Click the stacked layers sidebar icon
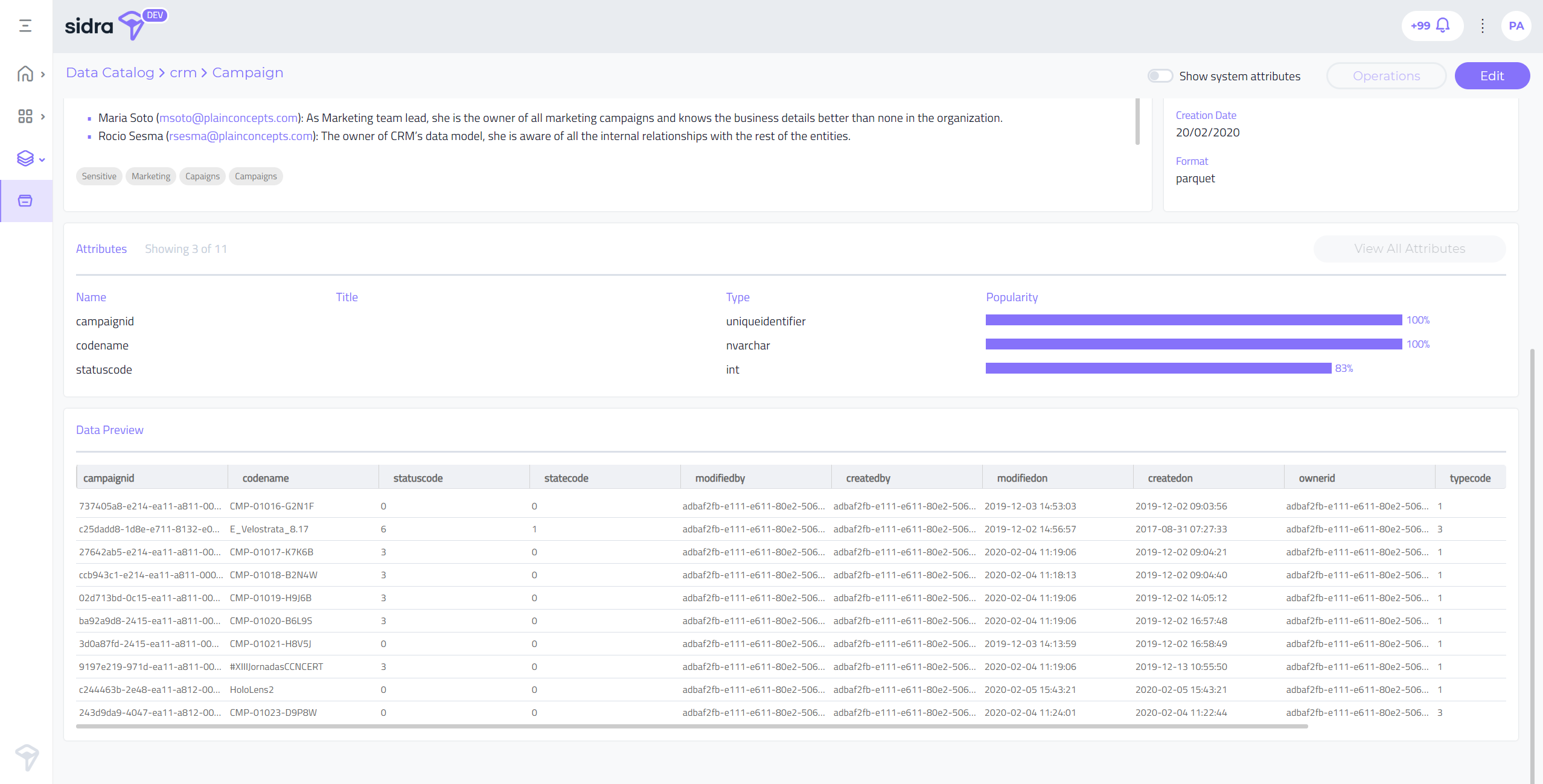 (x=25, y=158)
